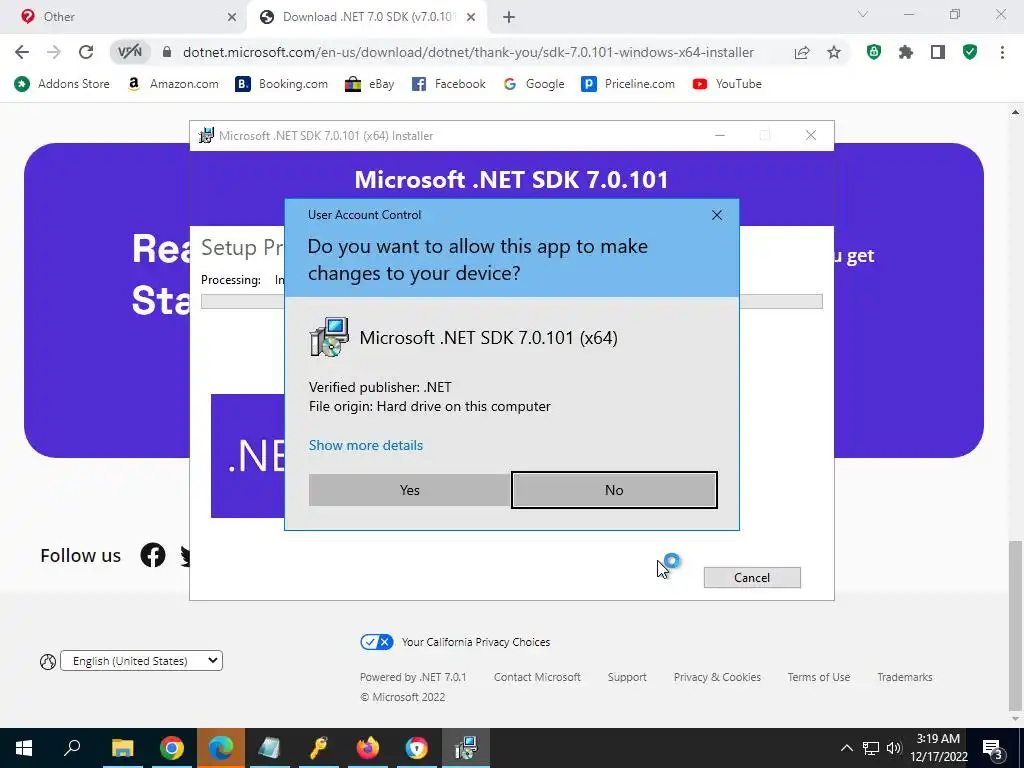Open the notification center
This screenshot has height=768, width=1024.
coord(993,748)
